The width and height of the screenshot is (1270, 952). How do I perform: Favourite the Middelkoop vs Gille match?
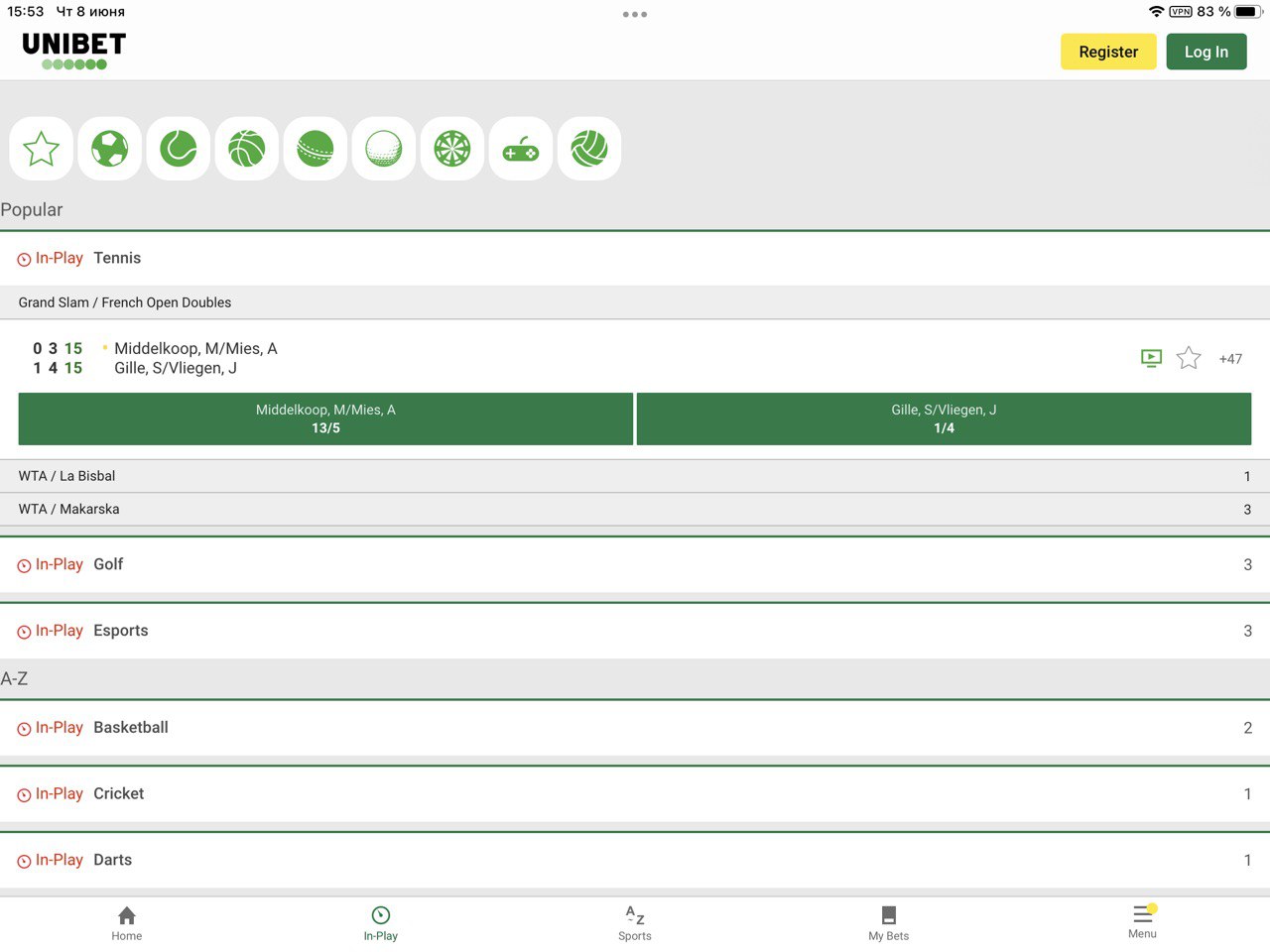coord(1189,358)
